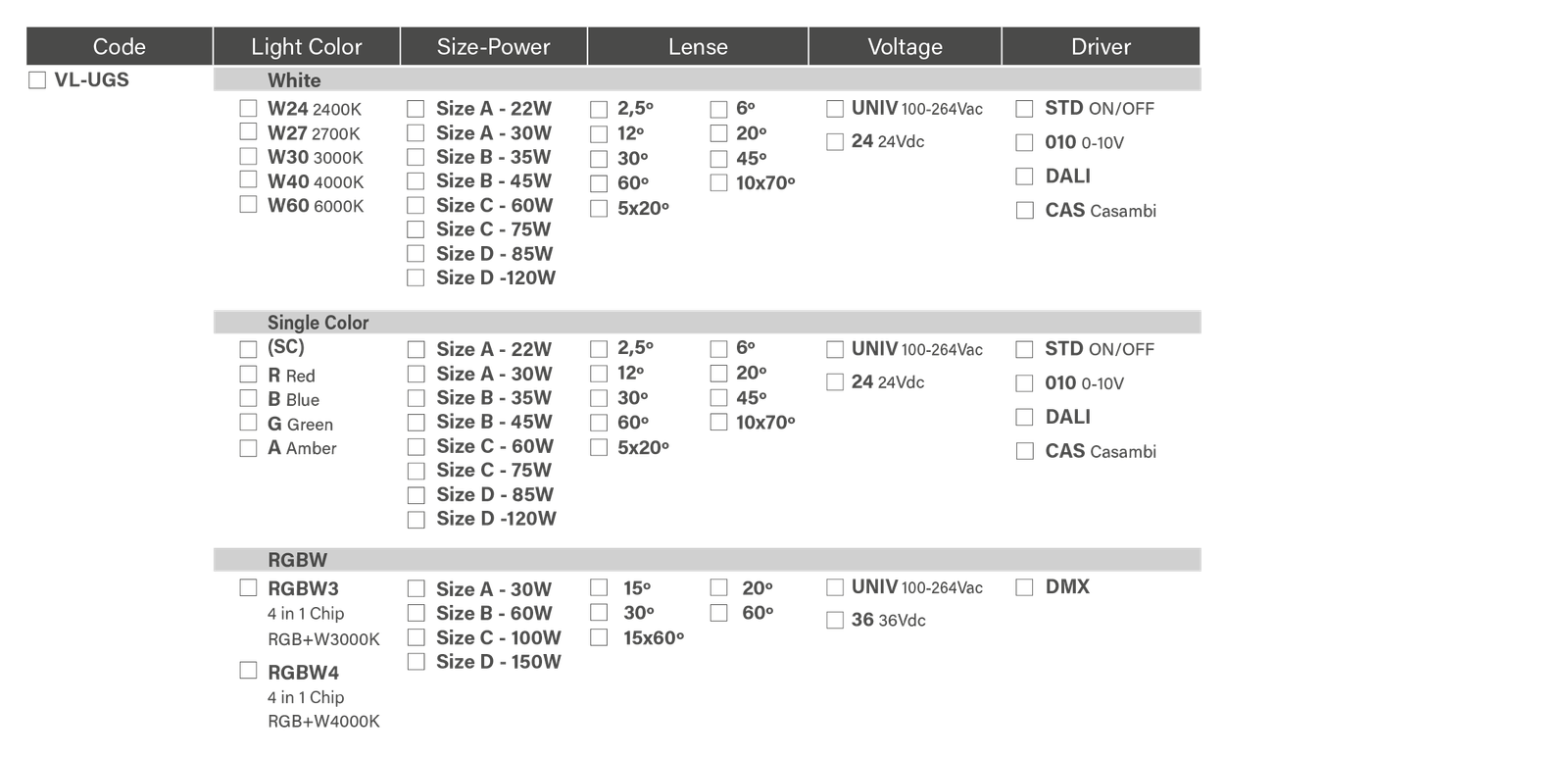Tick the DMX driver checkbox
Image resolution: width=1568 pixels, height=757 pixels.
(1024, 587)
